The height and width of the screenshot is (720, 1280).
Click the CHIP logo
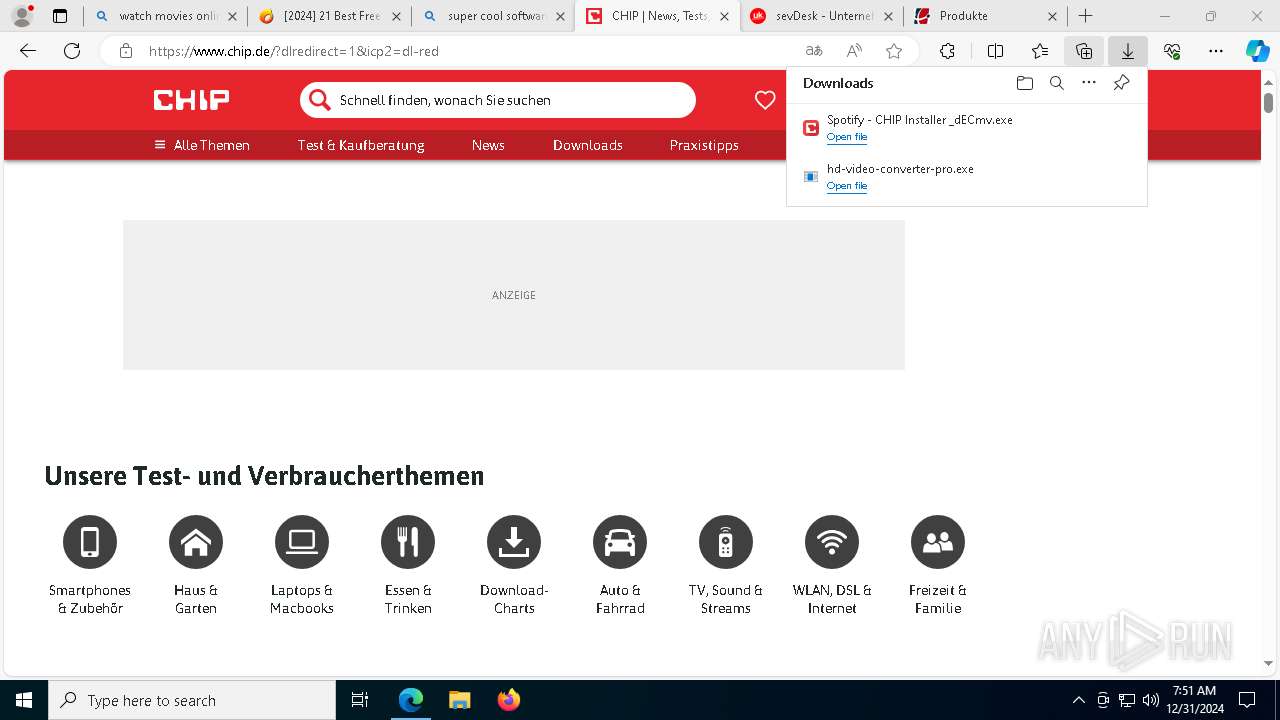point(191,100)
